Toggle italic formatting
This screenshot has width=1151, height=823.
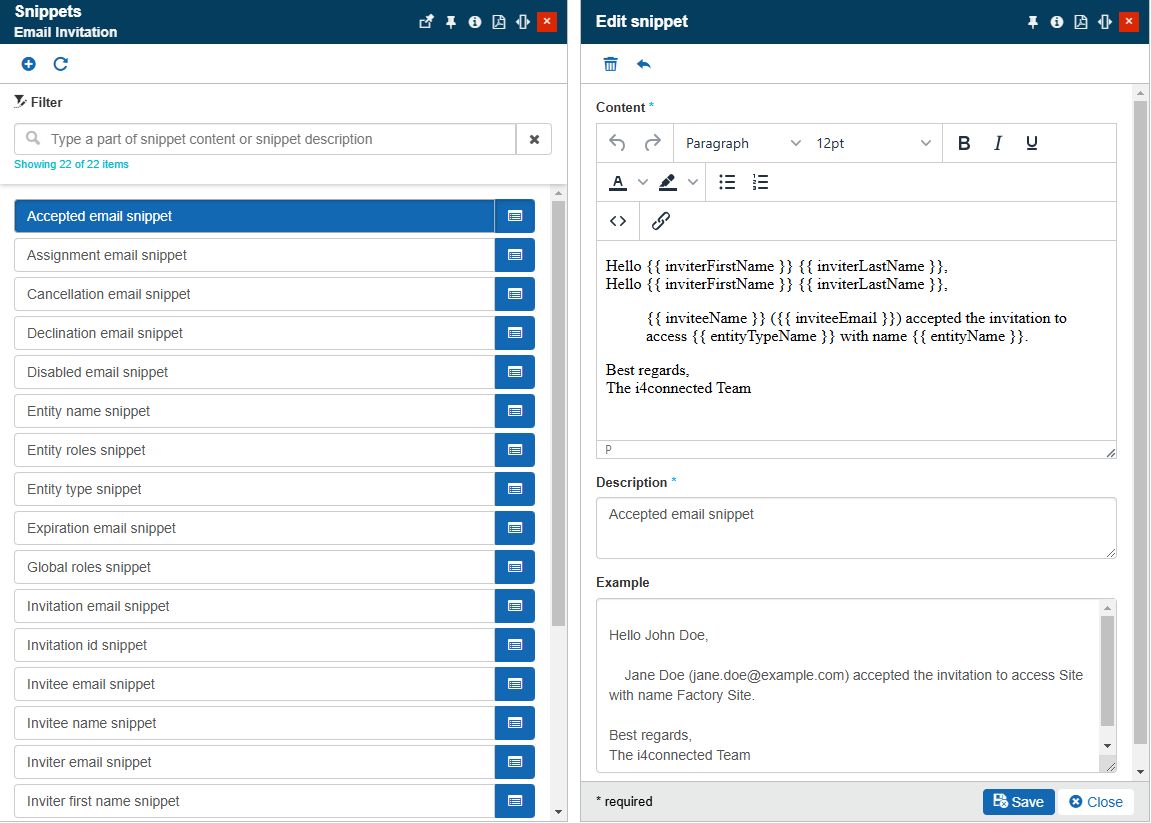pyautogui.click(x=998, y=143)
